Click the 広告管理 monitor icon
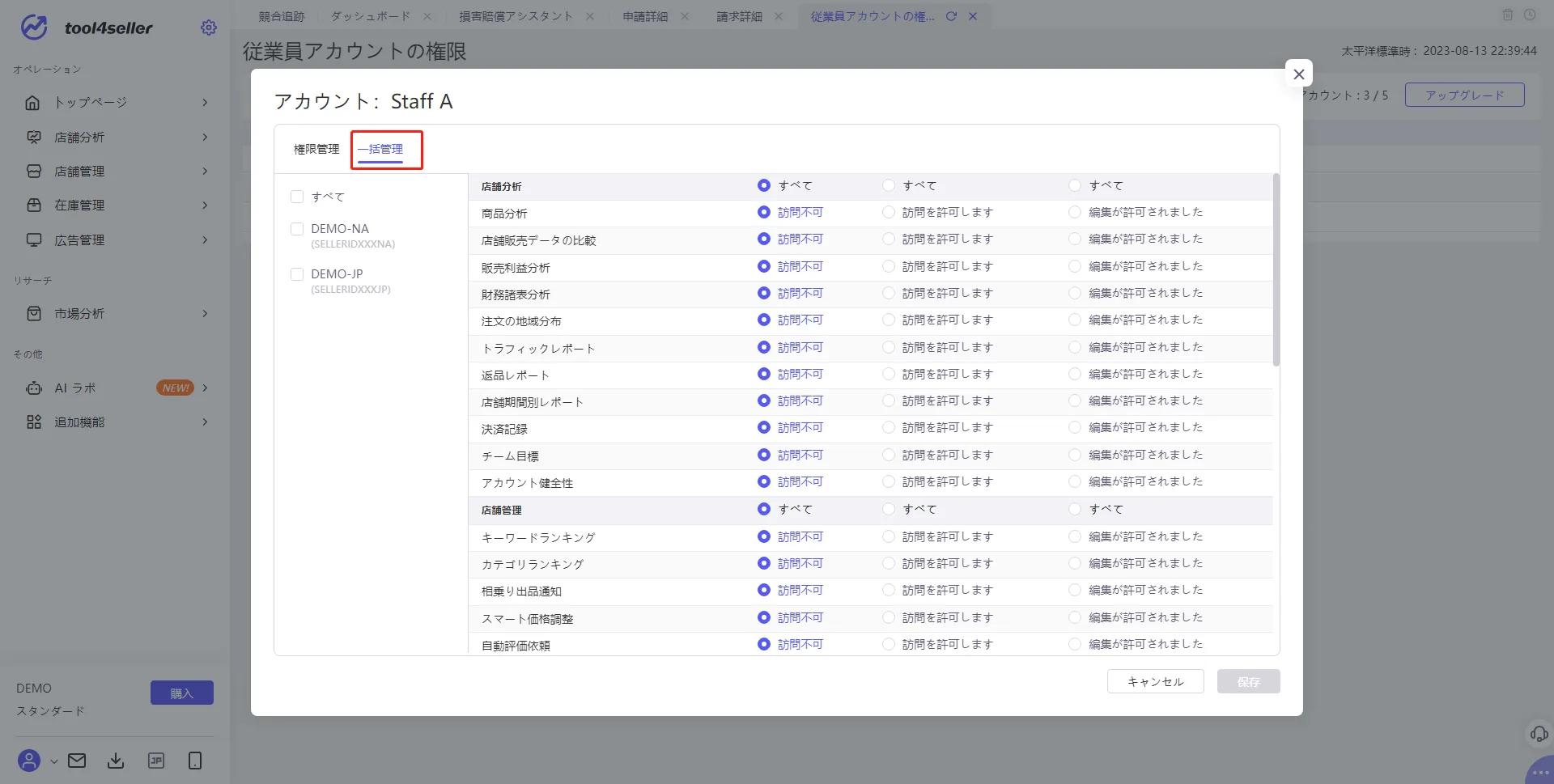The height and width of the screenshot is (784, 1554). [x=33, y=240]
